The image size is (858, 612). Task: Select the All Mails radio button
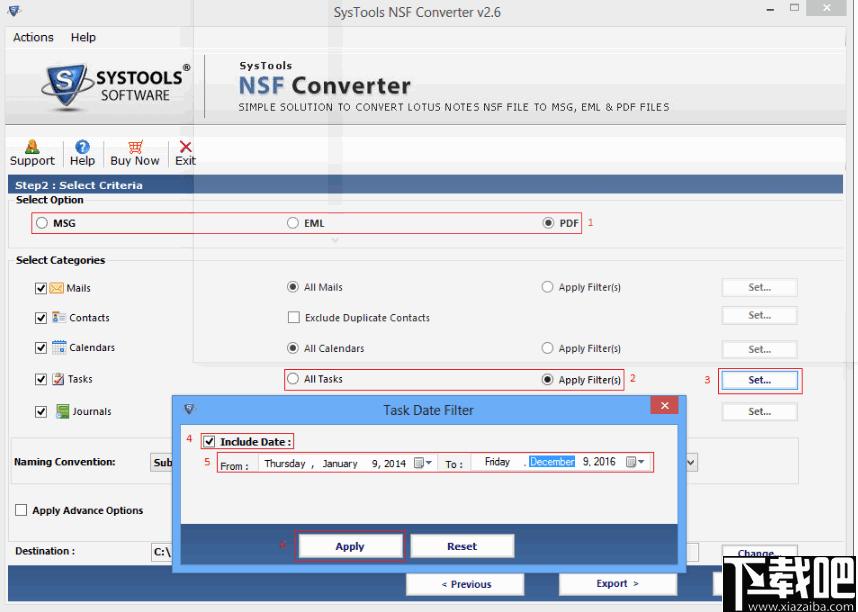[293, 287]
